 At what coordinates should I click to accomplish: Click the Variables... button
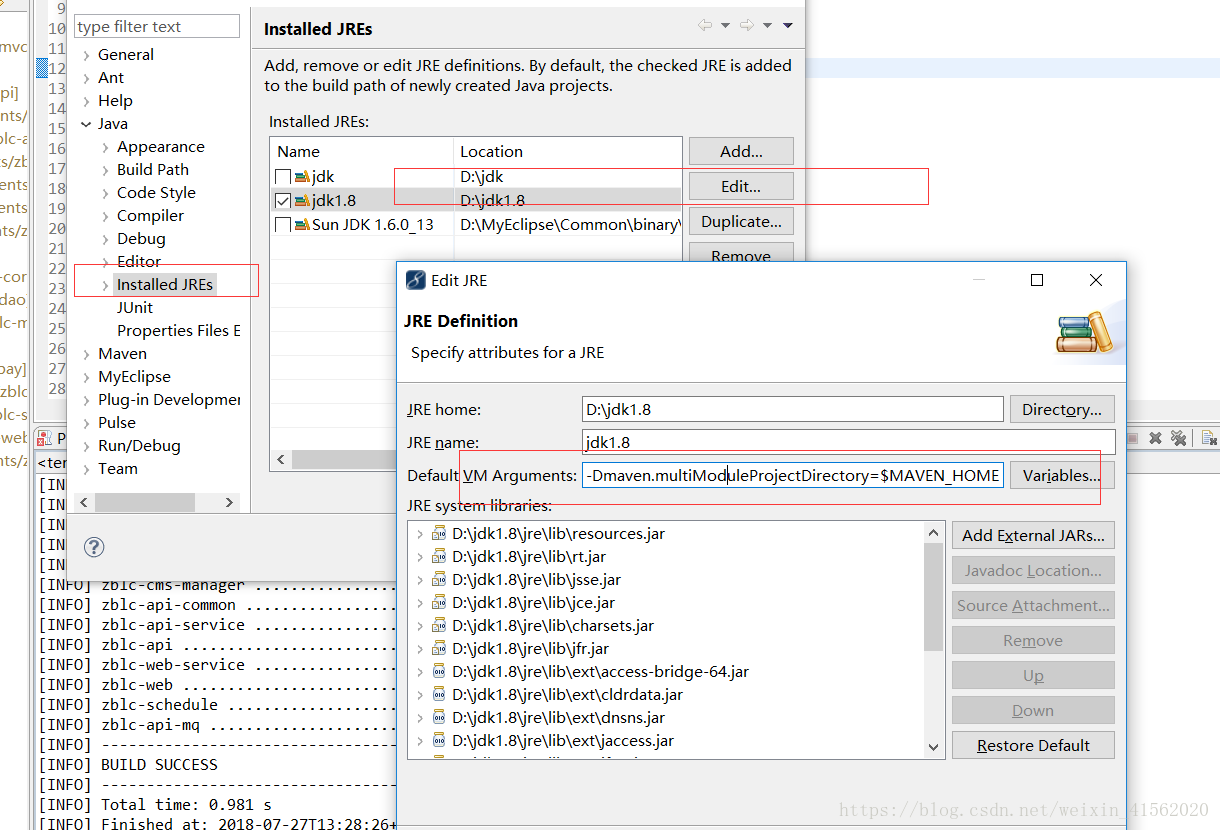(1062, 476)
